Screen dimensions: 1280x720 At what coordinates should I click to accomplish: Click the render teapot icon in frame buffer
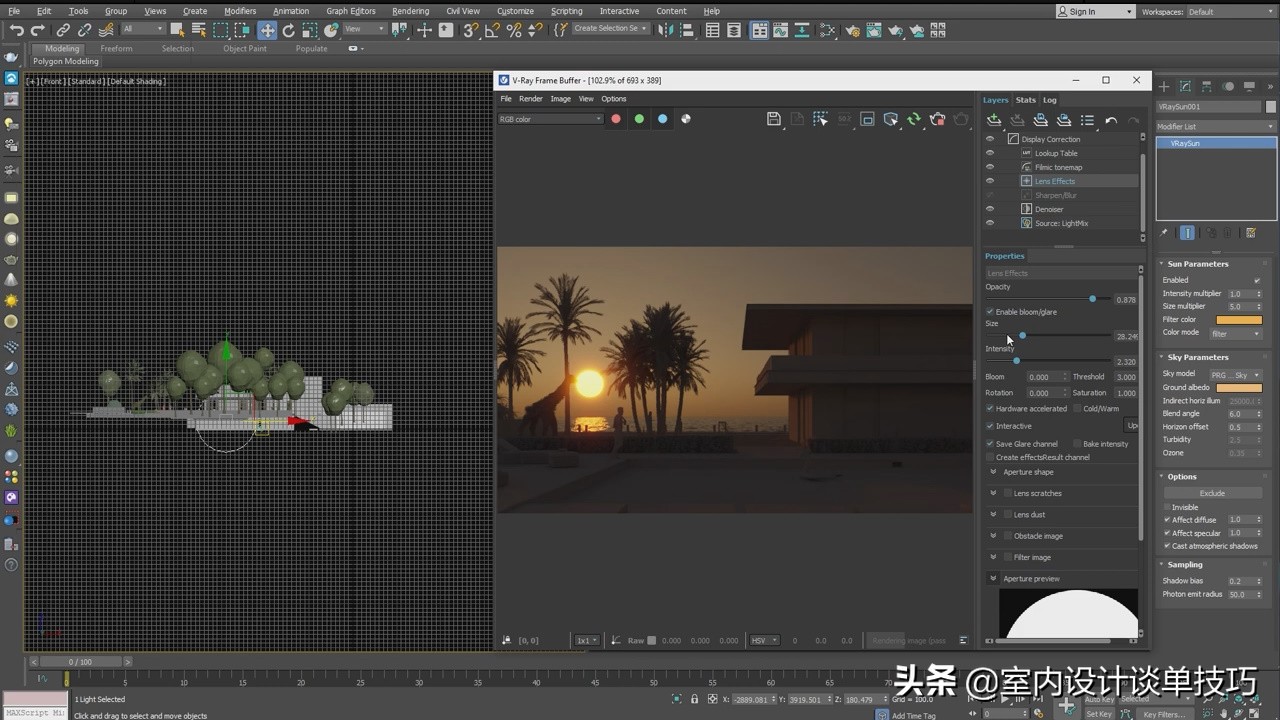coord(937,119)
